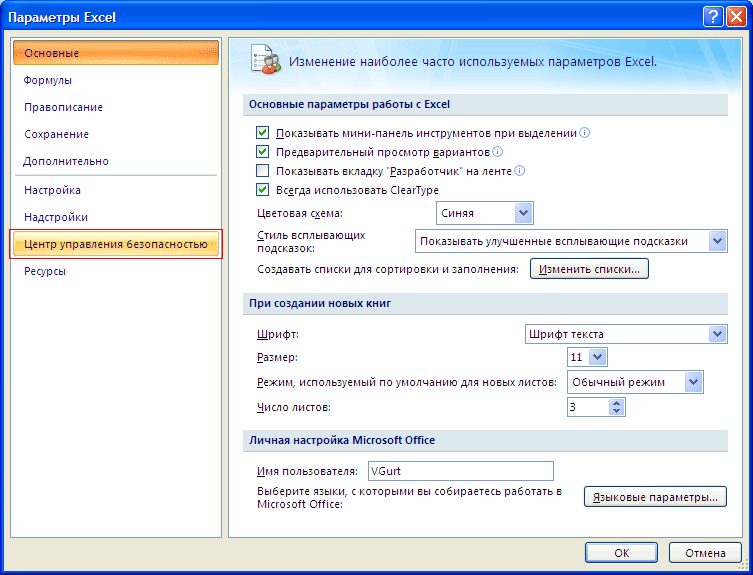
Task: Select Надстройки category
Action: (116, 217)
